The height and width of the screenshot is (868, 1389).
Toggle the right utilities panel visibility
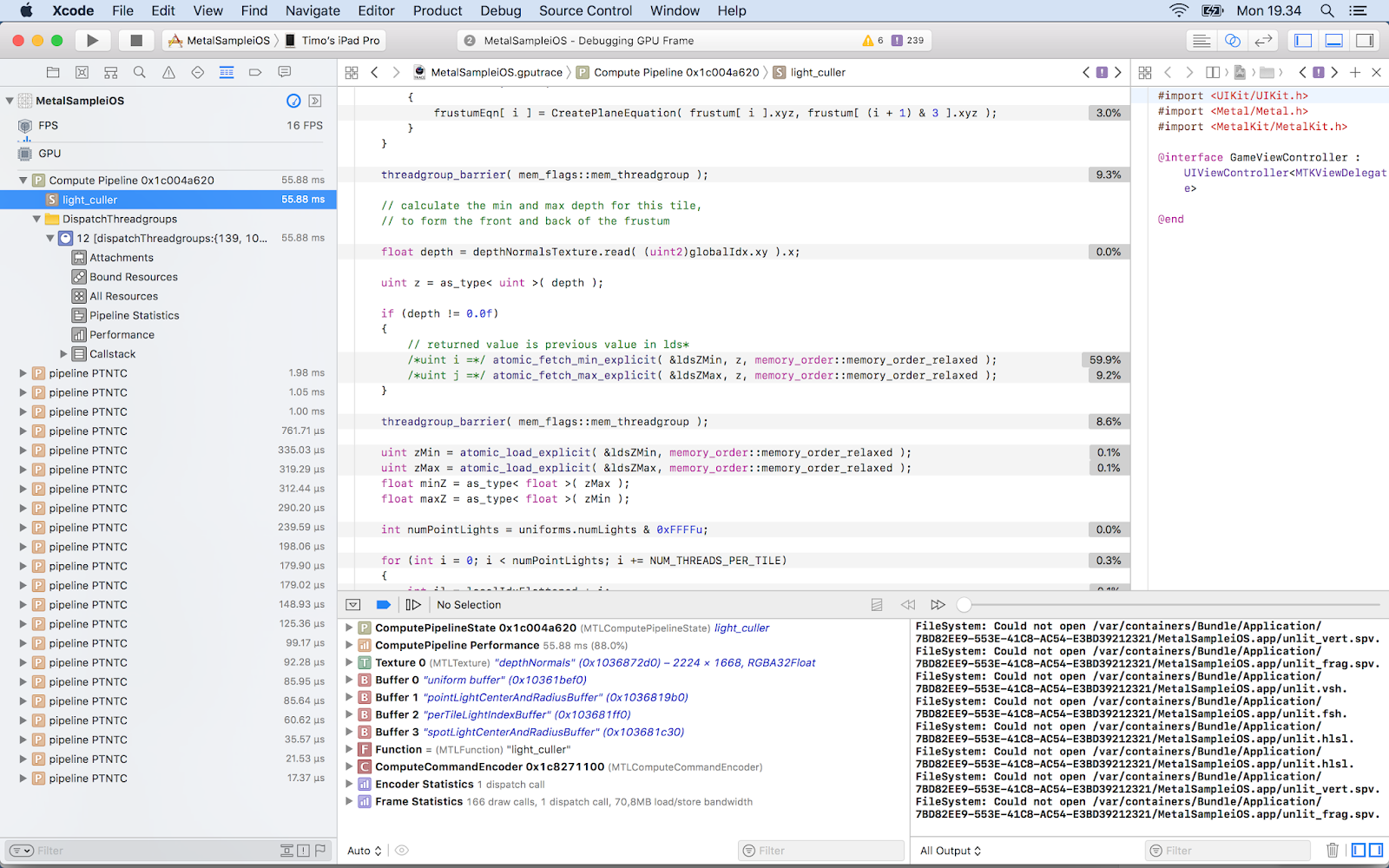coord(1366,40)
